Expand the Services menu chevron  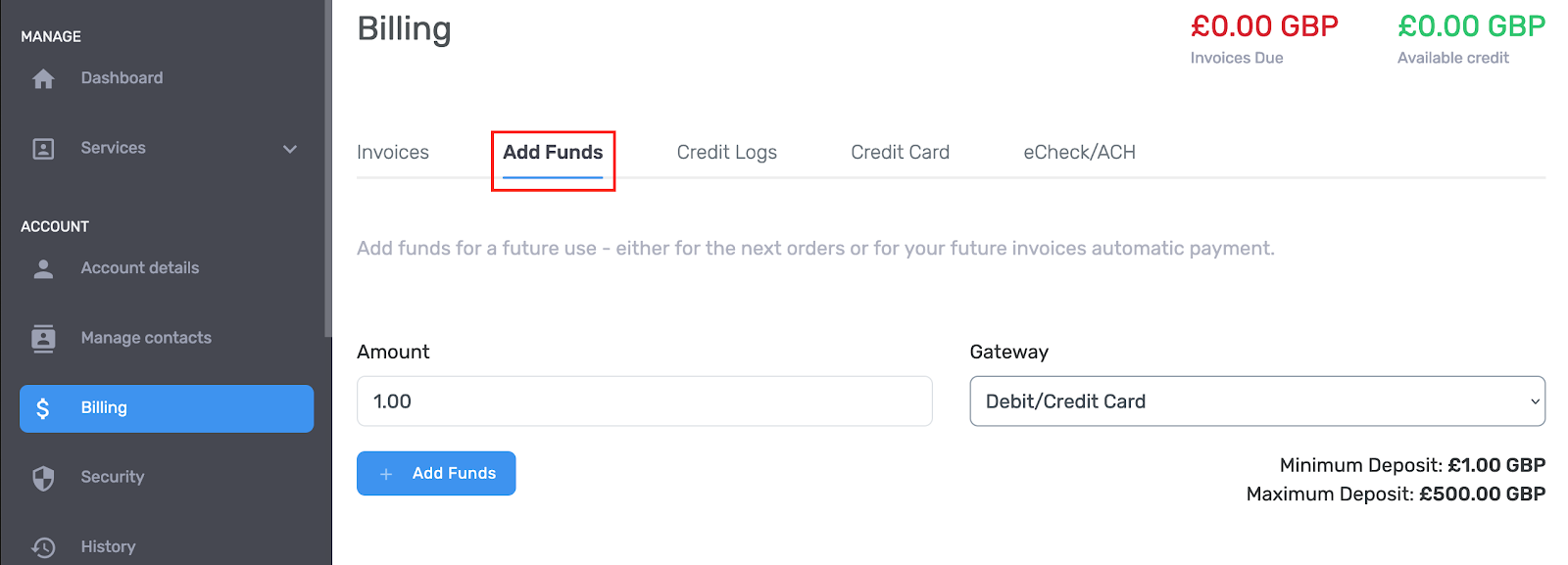click(x=290, y=149)
